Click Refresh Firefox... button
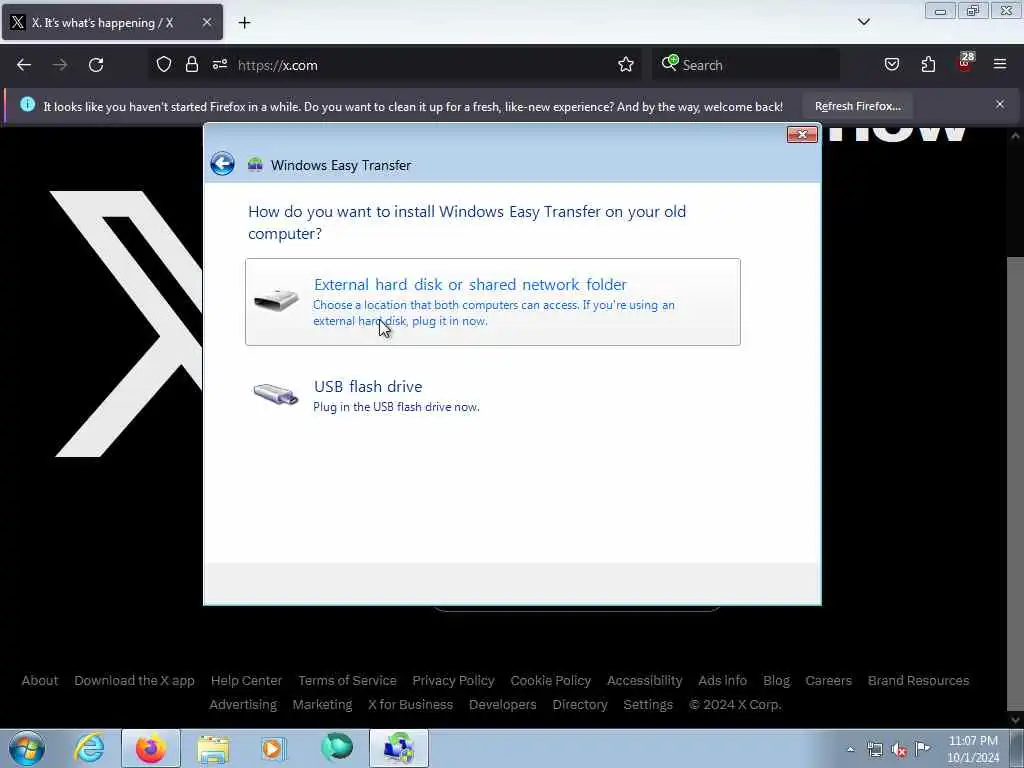1024x768 pixels. pyautogui.click(x=857, y=106)
